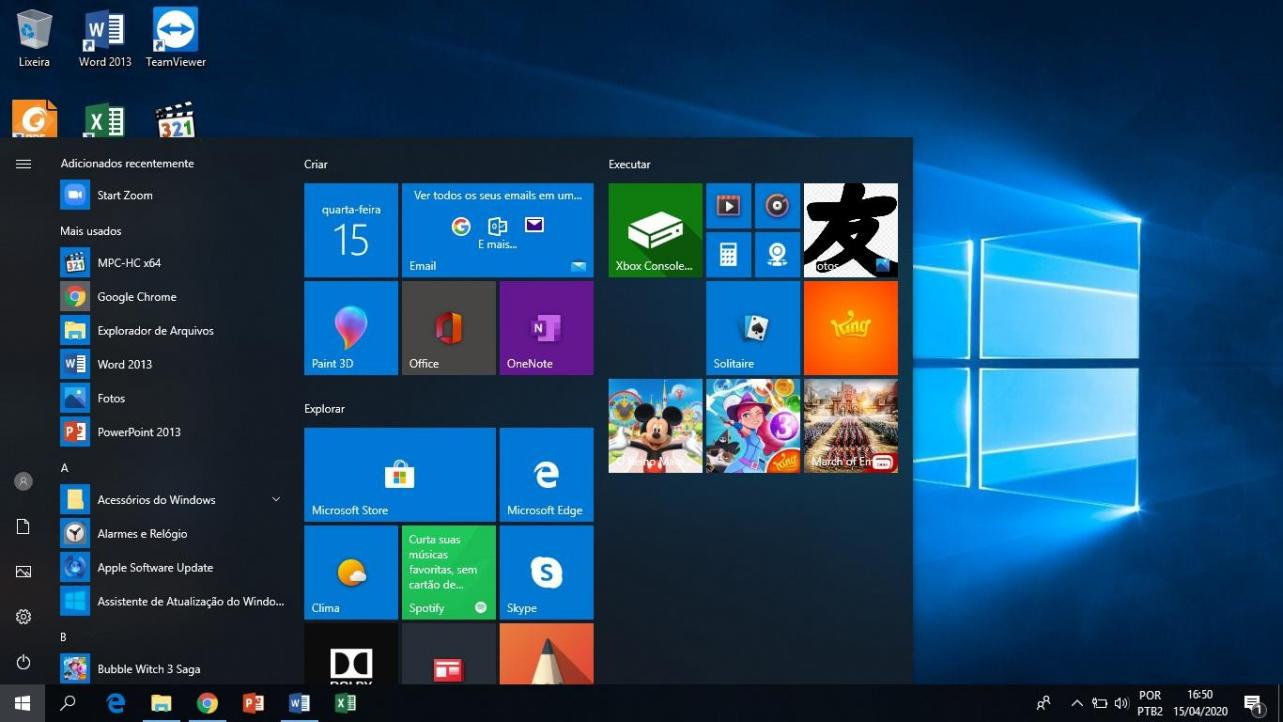Launch the Microsoft Edge tile
The width and height of the screenshot is (1283, 722).
click(x=546, y=475)
